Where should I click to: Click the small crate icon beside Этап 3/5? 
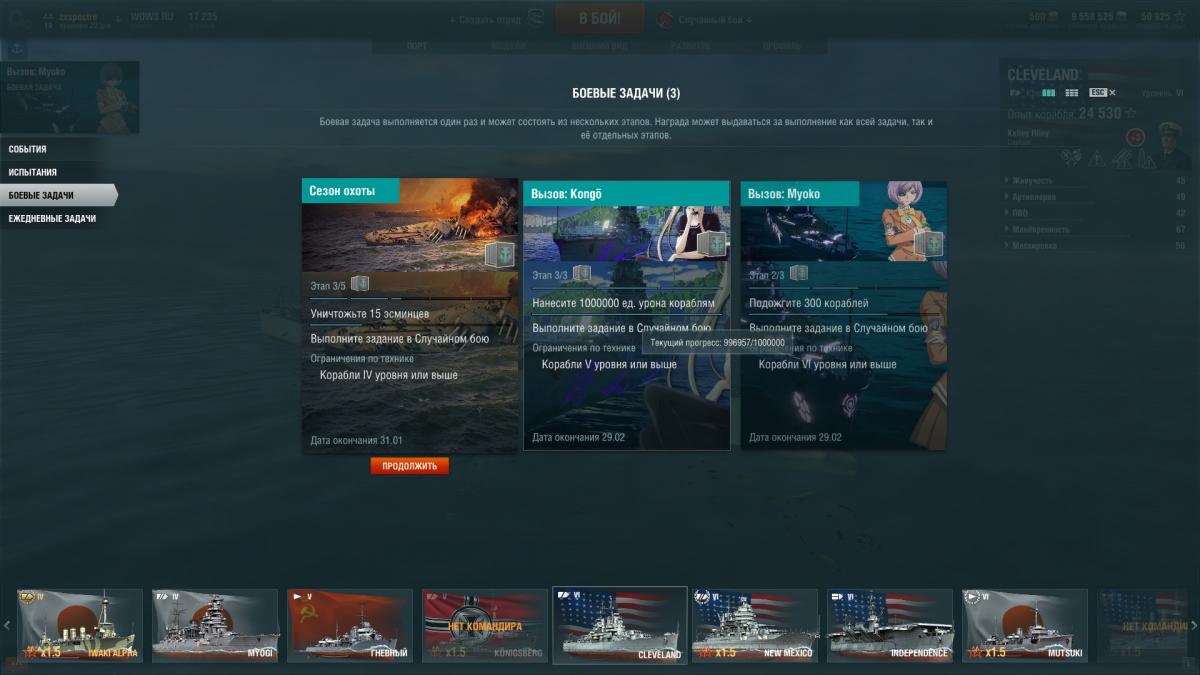360,284
